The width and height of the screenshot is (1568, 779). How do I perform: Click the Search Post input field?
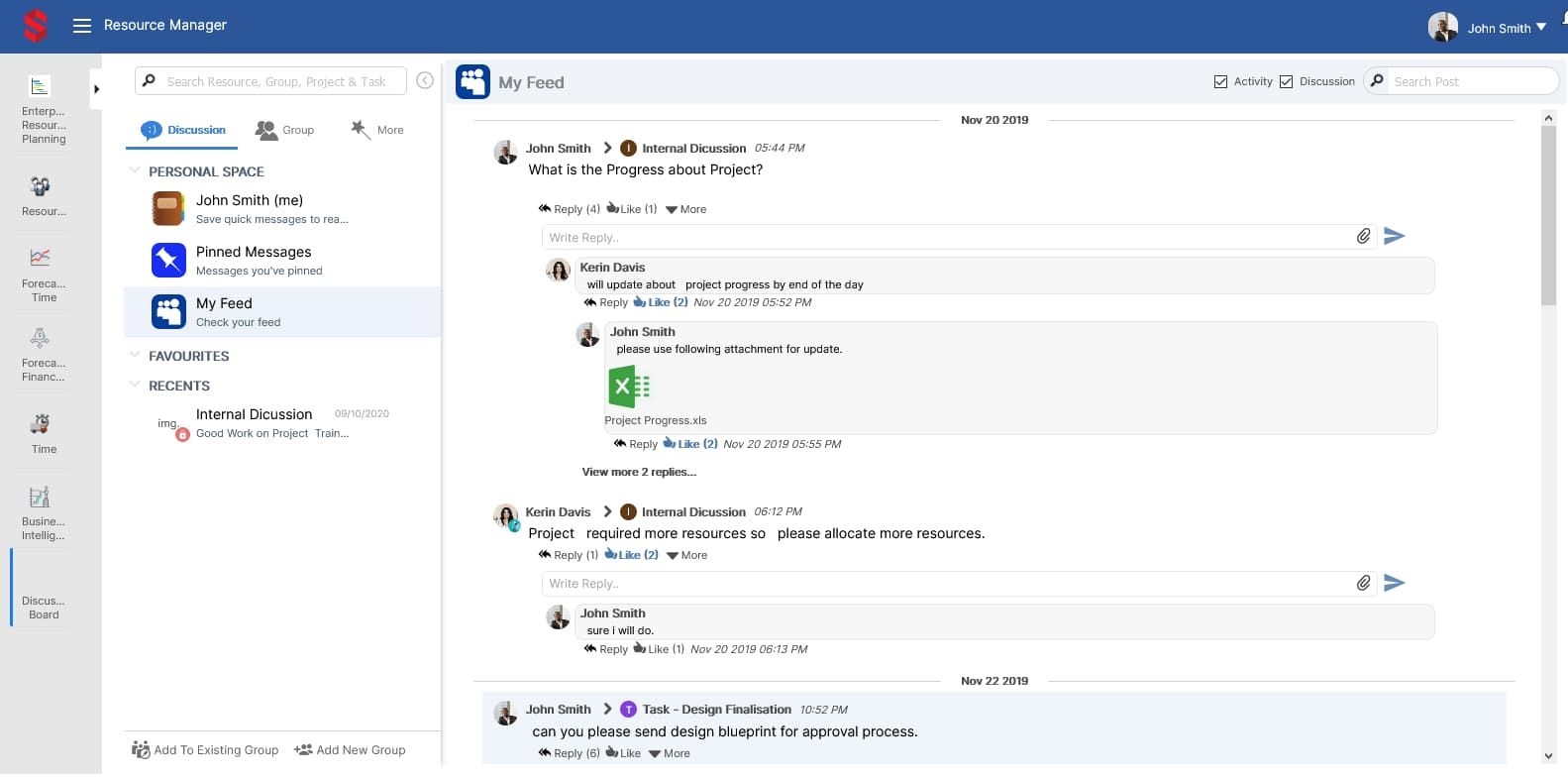click(1471, 81)
